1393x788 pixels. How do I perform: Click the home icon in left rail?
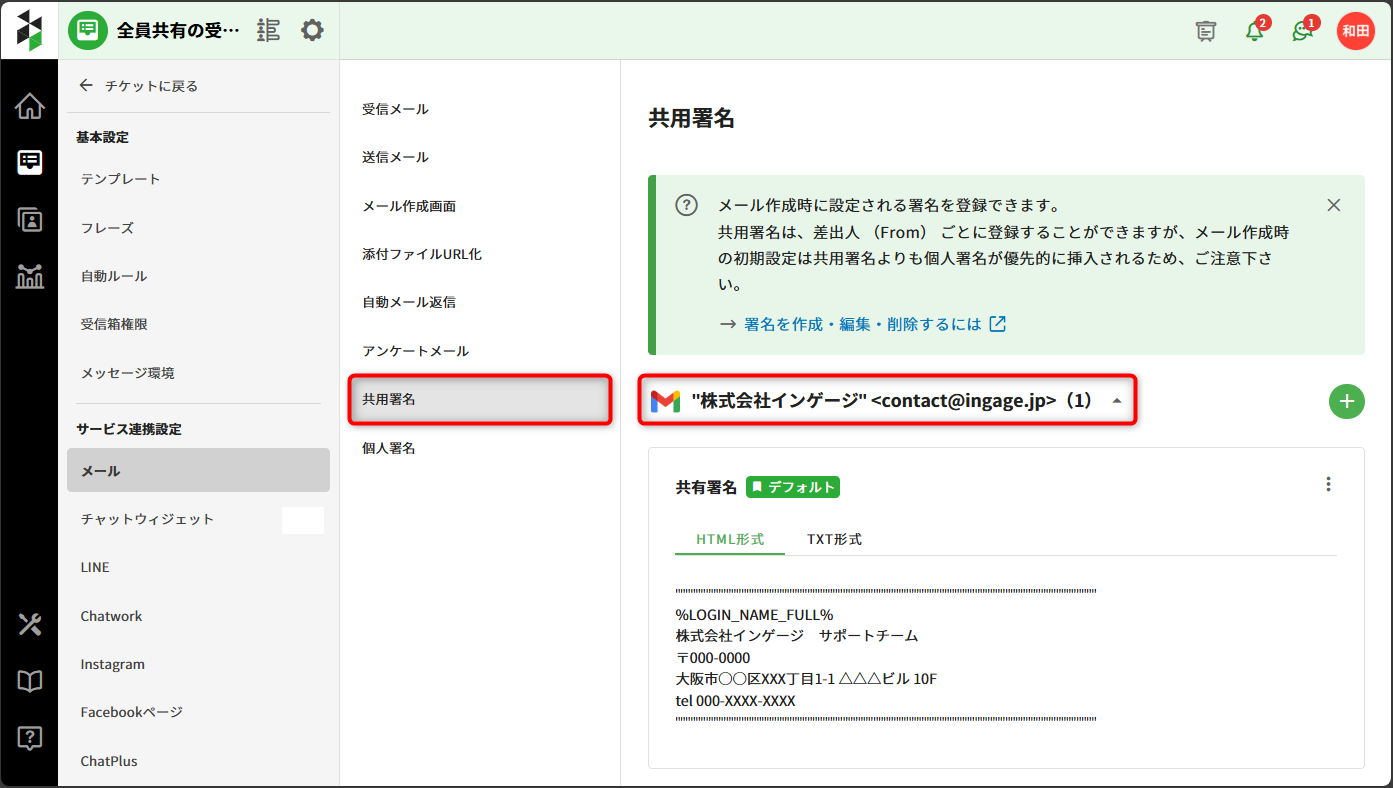pos(29,106)
